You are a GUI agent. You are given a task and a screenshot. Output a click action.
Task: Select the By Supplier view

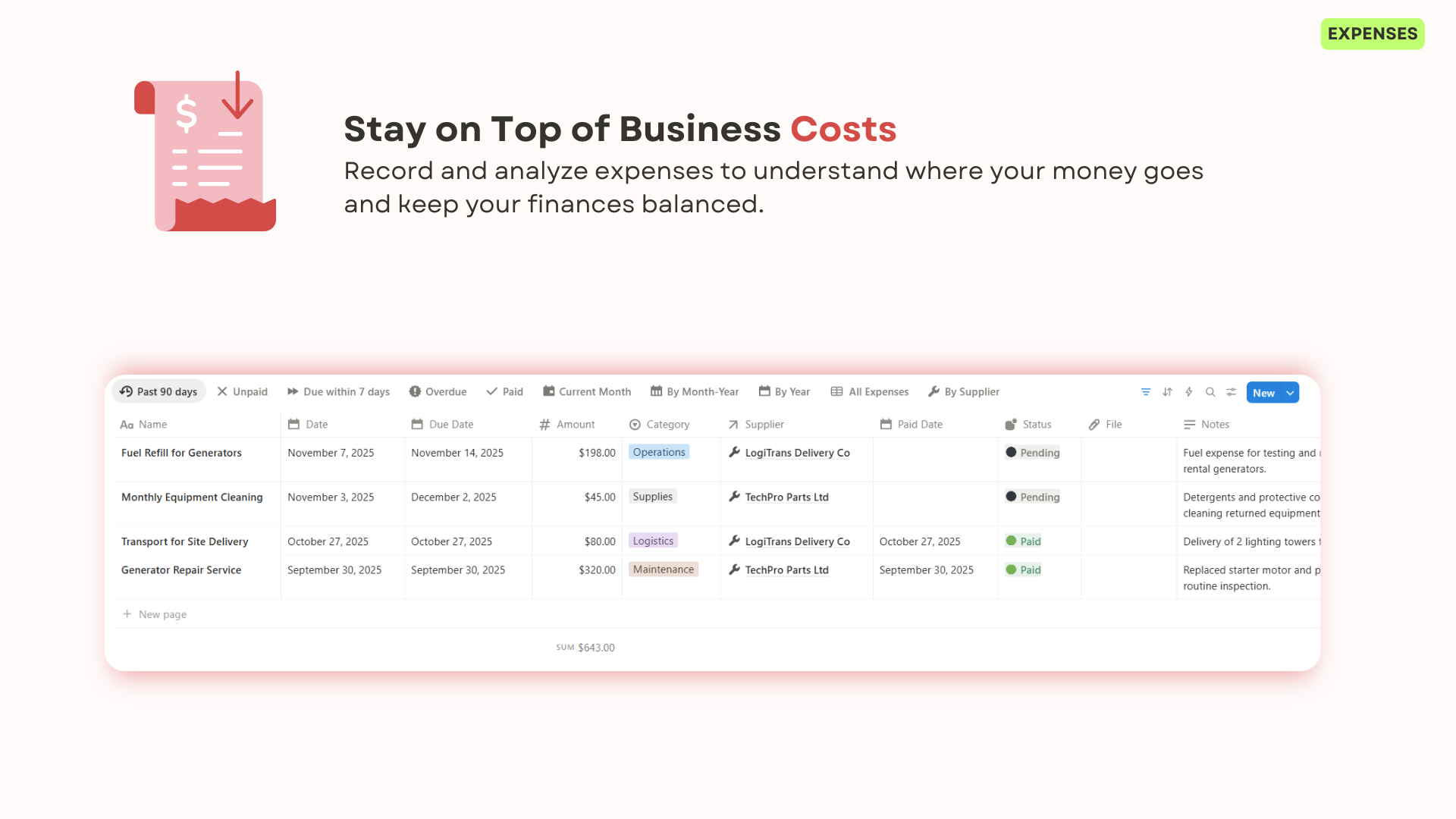[x=963, y=391]
